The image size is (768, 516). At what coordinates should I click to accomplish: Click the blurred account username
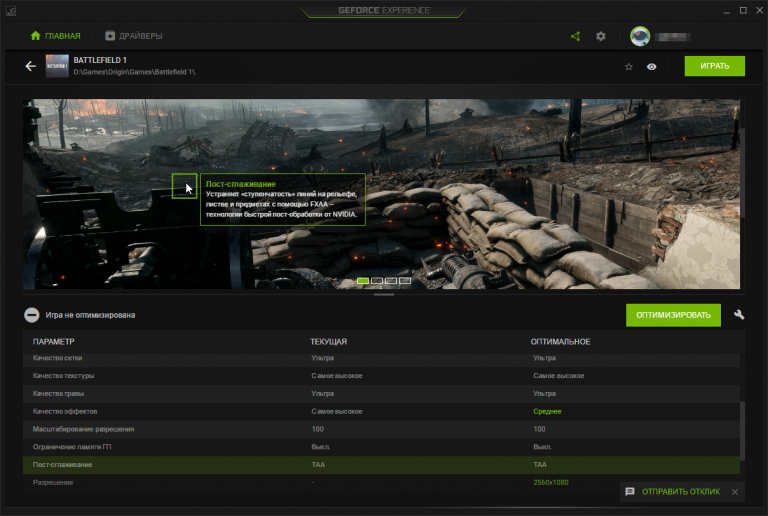[x=672, y=36]
